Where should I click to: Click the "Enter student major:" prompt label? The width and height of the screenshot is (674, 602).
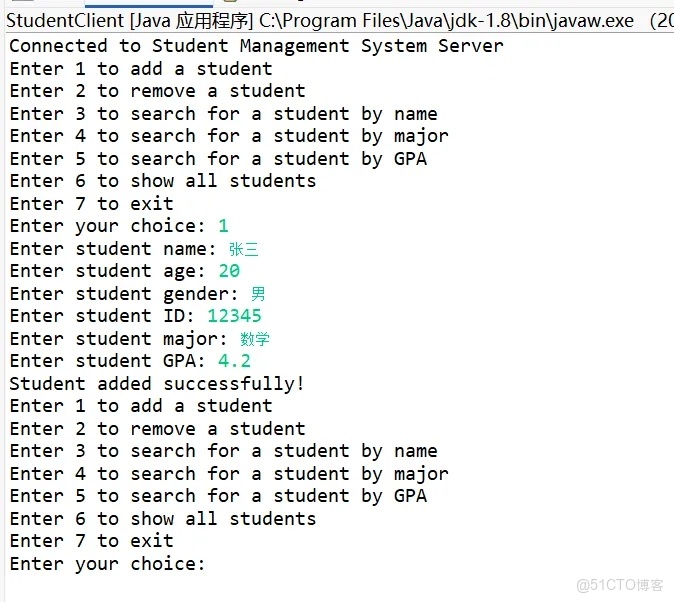118,339
